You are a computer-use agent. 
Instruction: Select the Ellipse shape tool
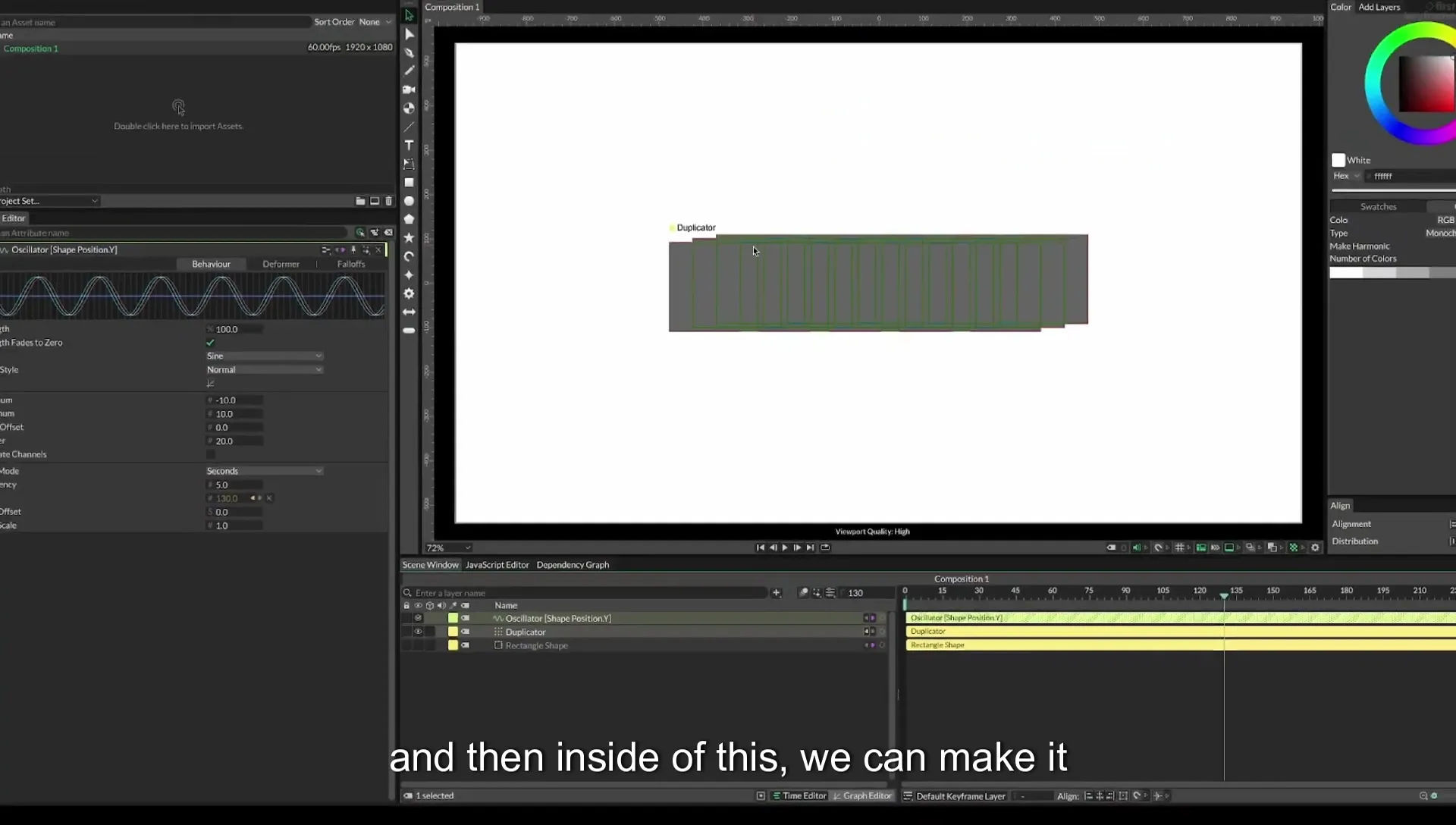pyautogui.click(x=409, y=201)
